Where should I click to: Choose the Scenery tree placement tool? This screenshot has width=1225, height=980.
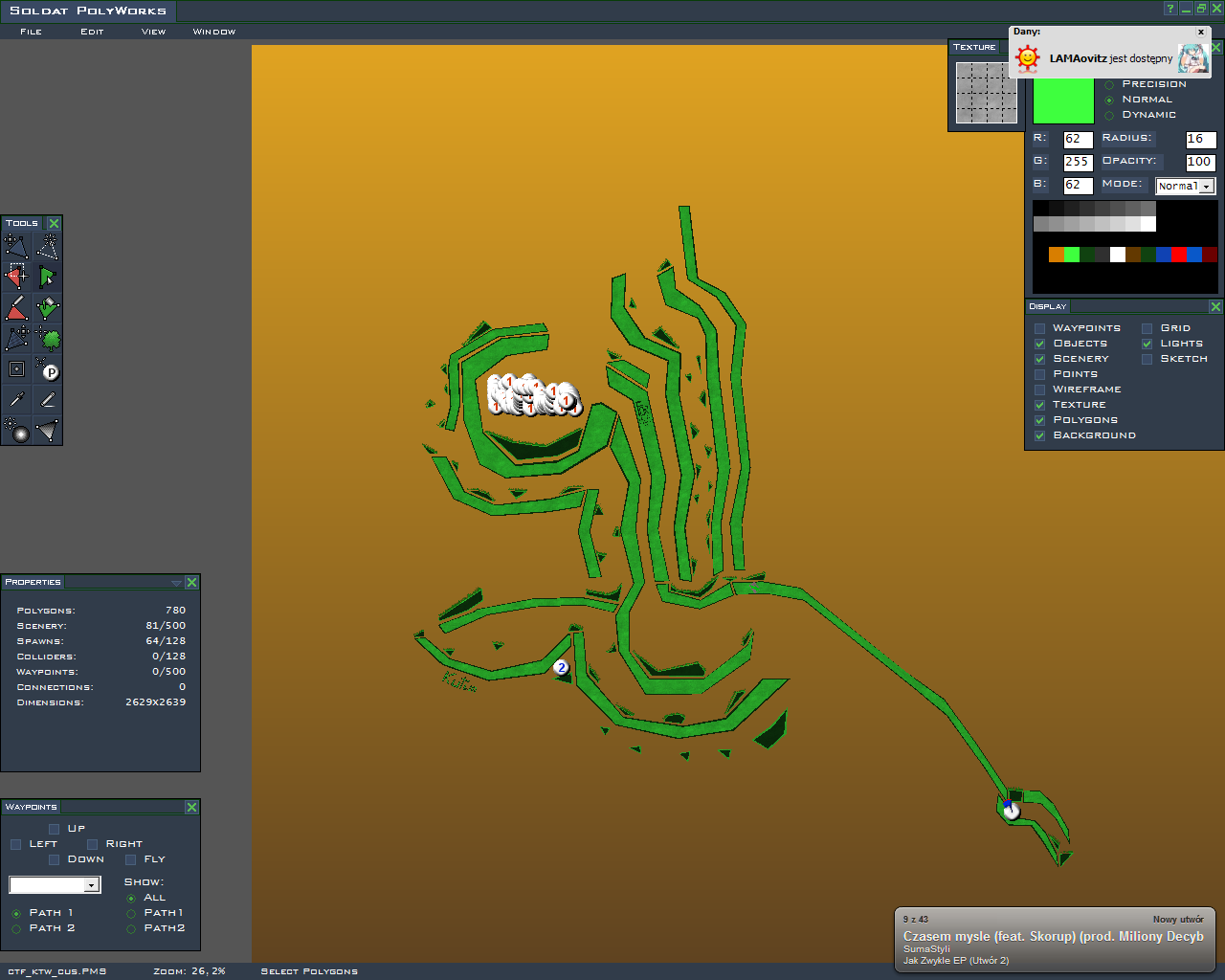pos(49,339)
